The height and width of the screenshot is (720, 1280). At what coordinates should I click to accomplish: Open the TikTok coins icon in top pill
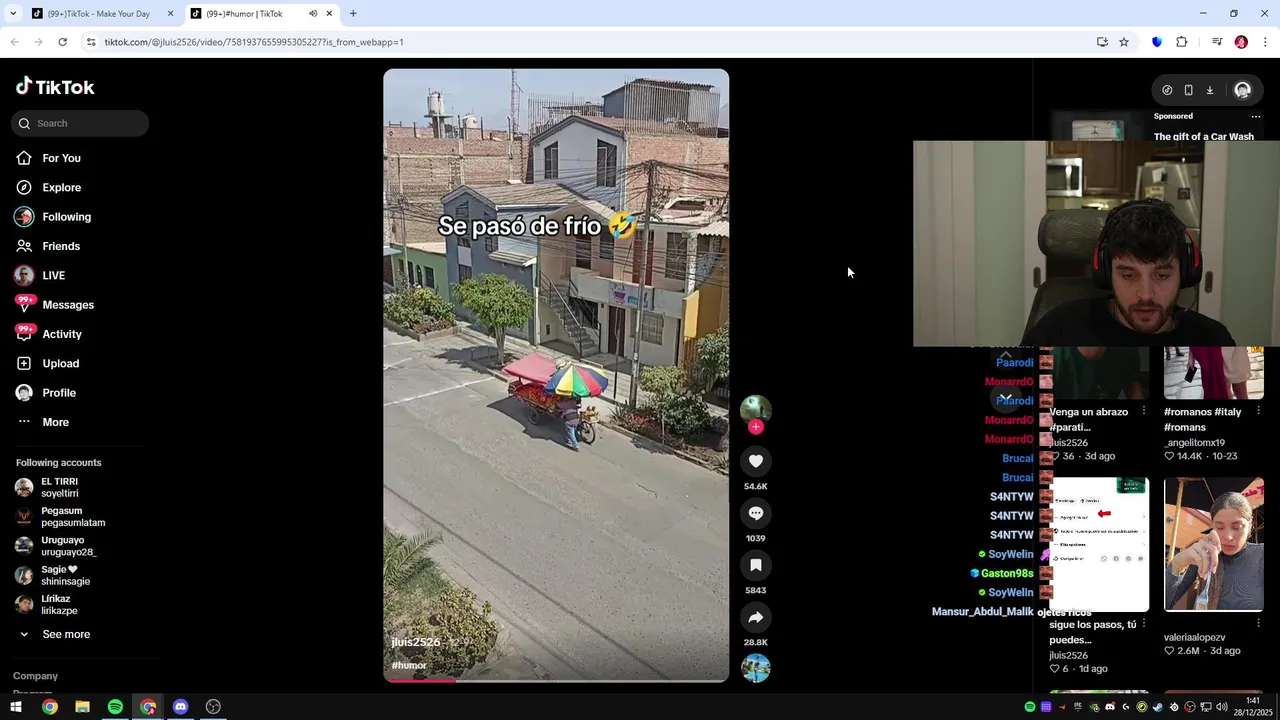(x=1167, y=90)
